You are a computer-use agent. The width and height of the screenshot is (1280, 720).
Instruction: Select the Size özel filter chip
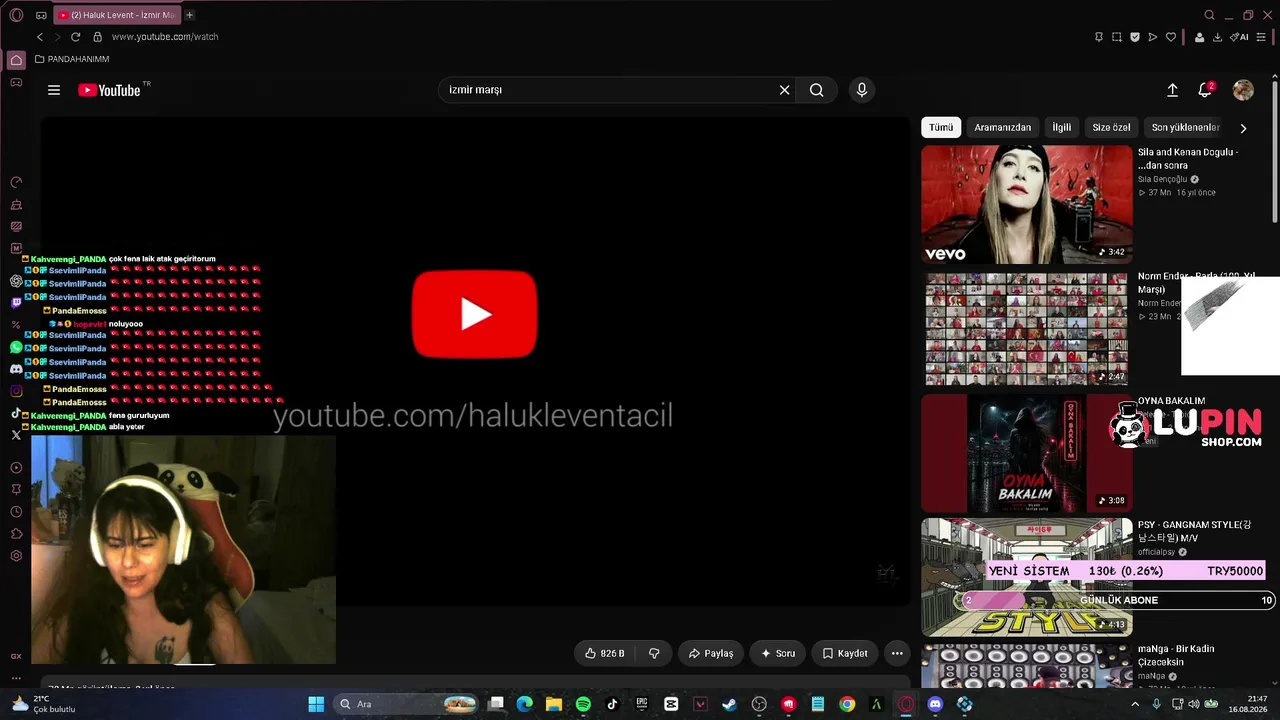click(x=1111, y=128)
